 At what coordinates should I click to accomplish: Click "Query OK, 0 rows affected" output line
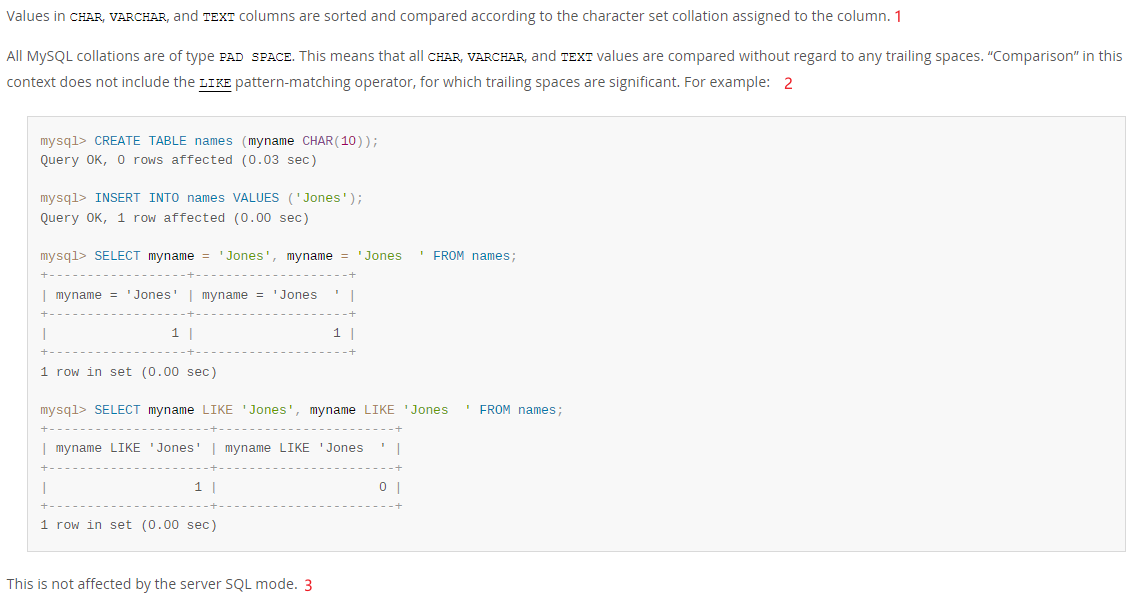176,160
